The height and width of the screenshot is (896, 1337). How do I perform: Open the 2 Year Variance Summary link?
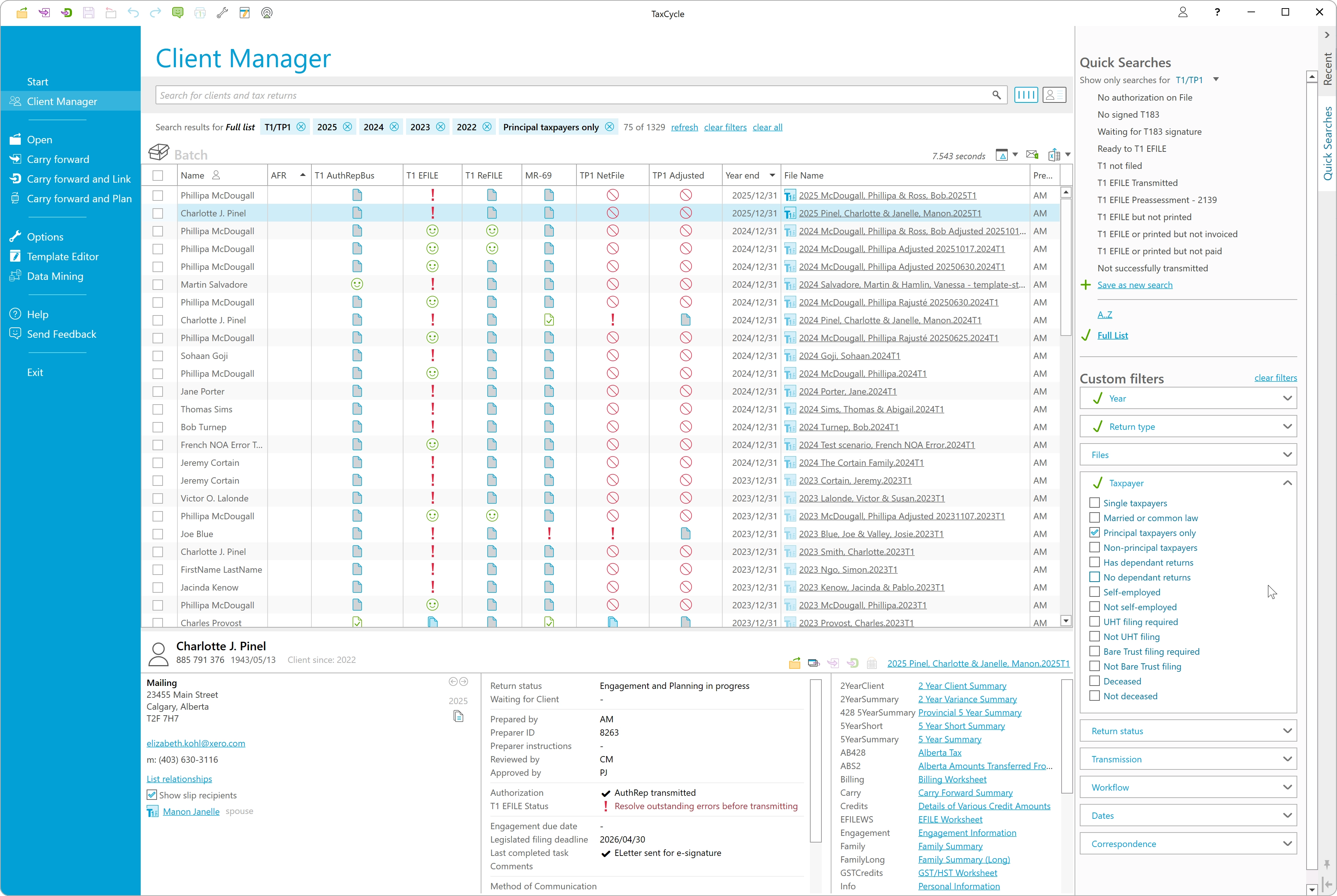point(967,699)
